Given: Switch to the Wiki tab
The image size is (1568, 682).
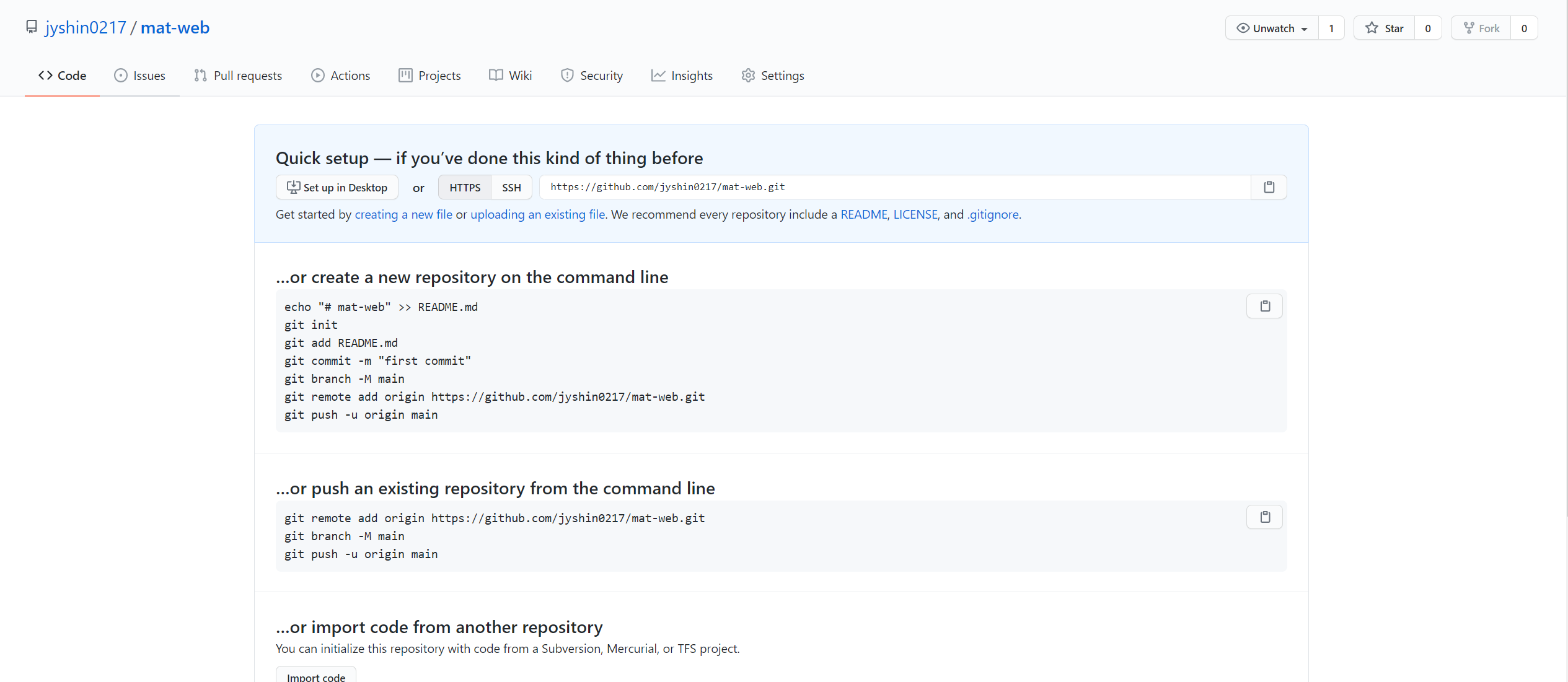Looking at the screenshot, I should coord(511,76).
